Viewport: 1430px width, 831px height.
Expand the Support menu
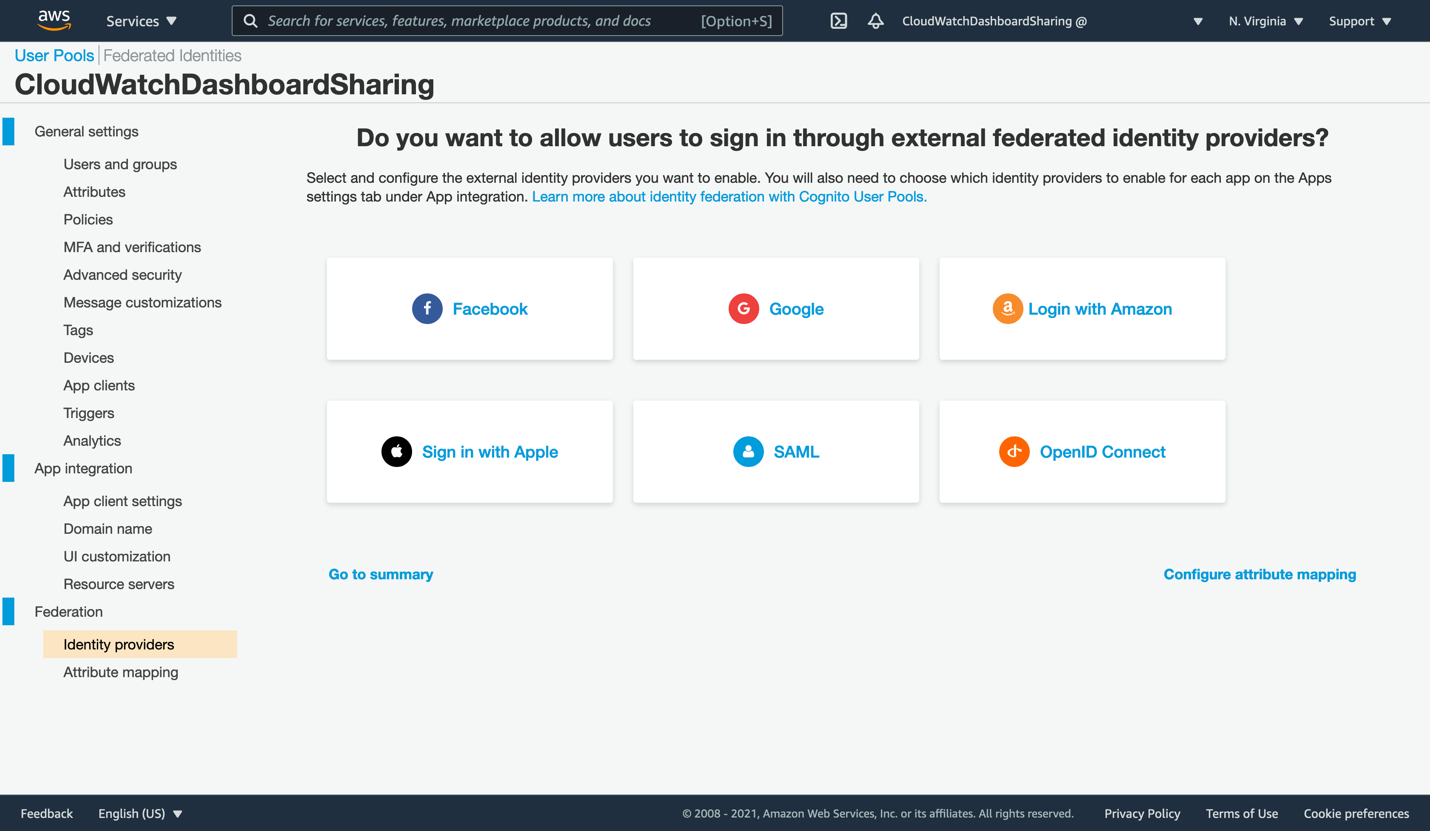pos(1359,20)
